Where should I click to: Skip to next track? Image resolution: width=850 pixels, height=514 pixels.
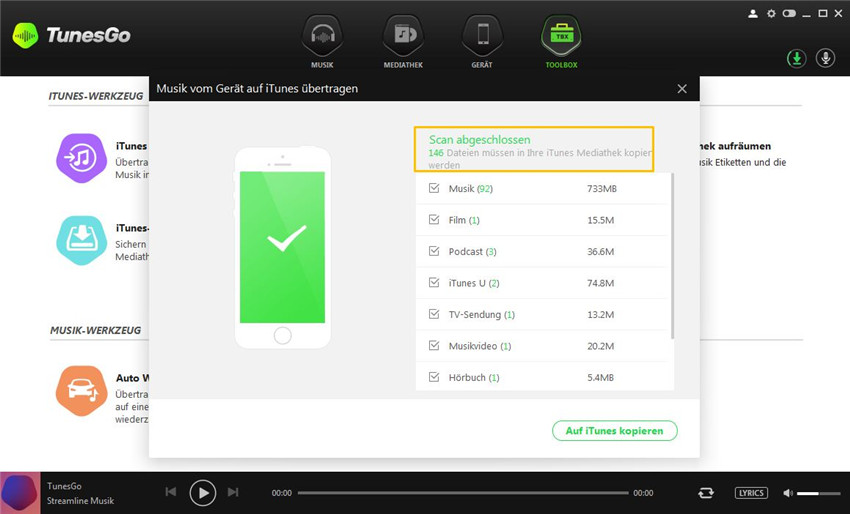coord(233,492)
